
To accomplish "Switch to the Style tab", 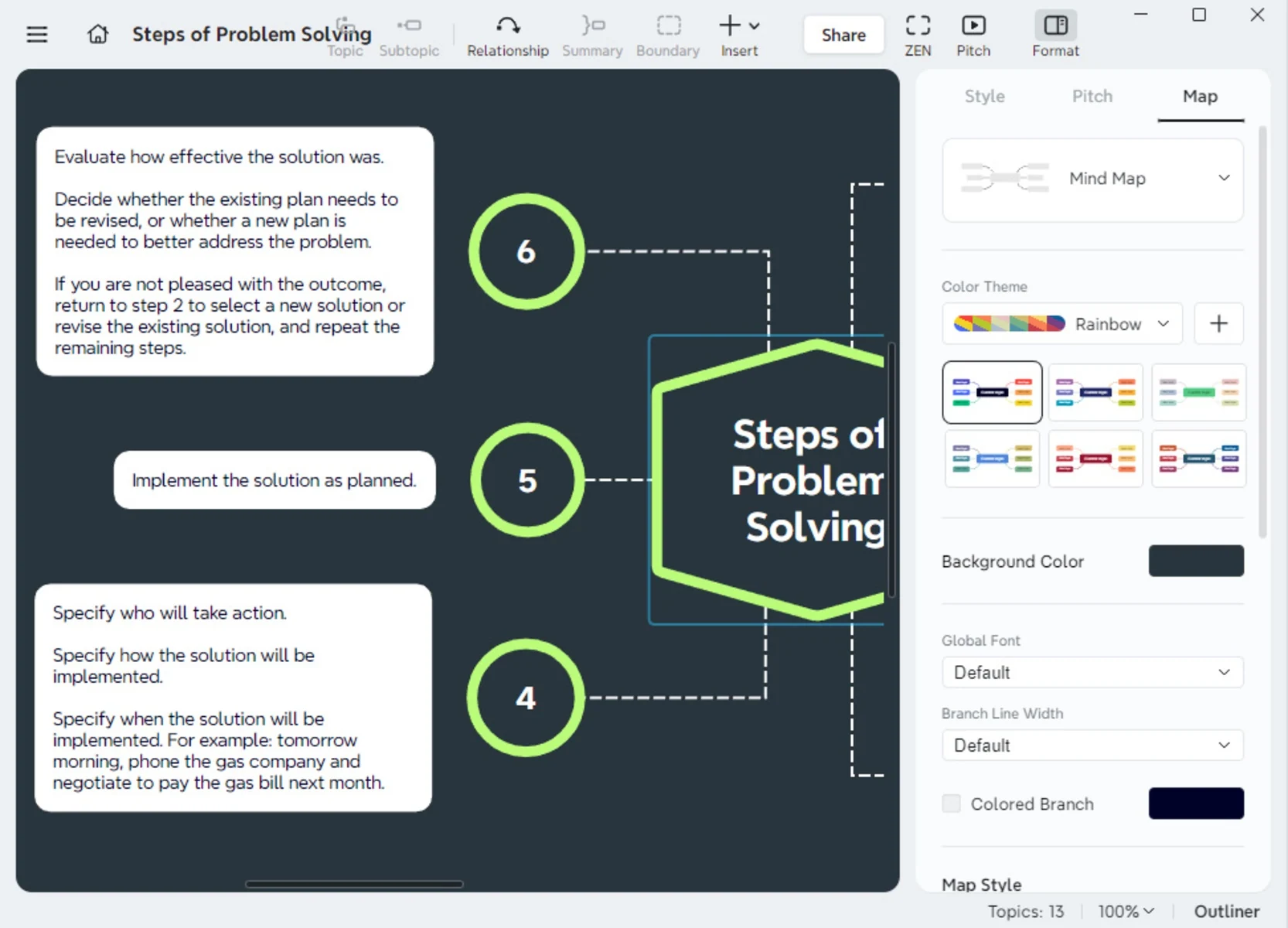I will [x=984, y=97].
